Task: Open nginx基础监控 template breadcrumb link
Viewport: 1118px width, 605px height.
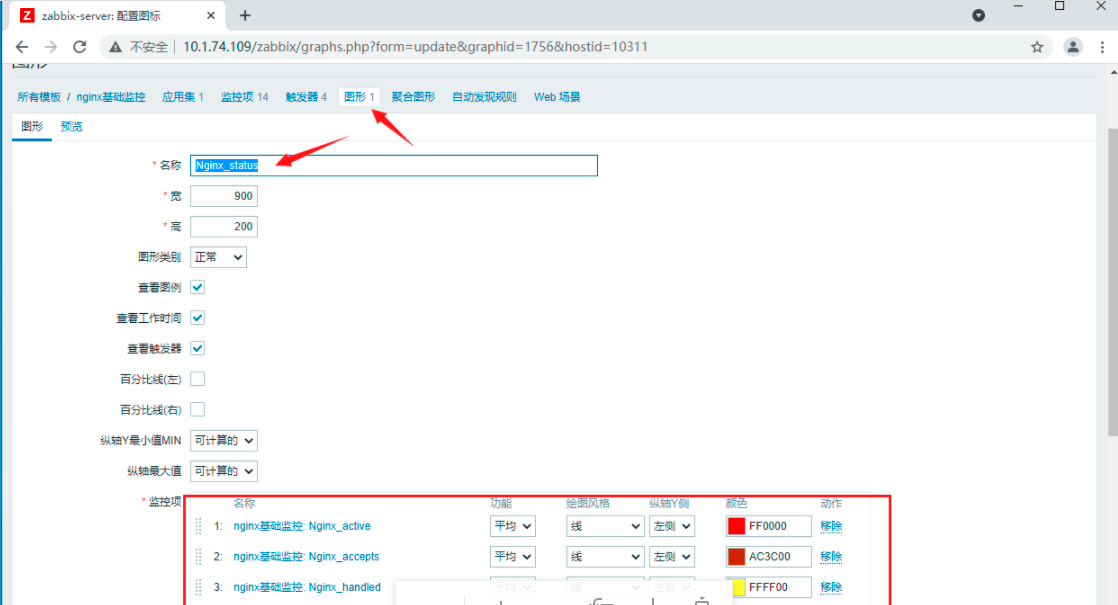Action: 111,97
